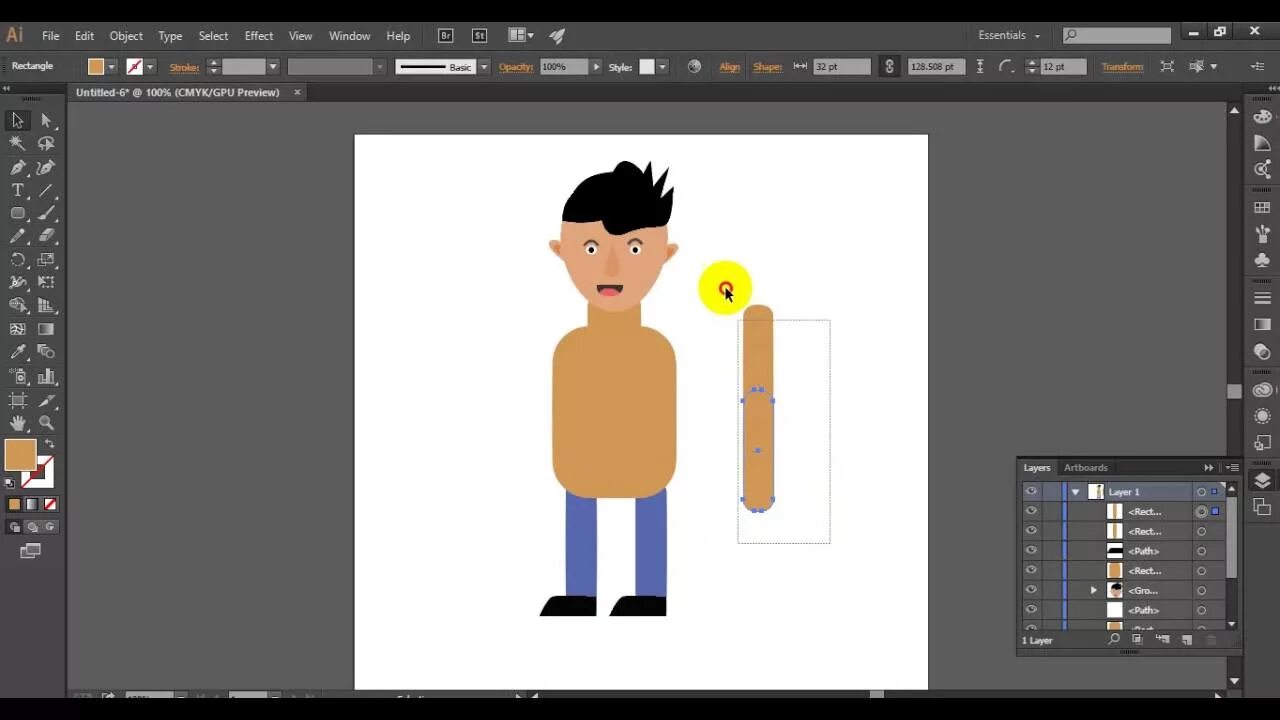
Task: Click the Locate Object icon in Layers
Action: pos(1114,639)
